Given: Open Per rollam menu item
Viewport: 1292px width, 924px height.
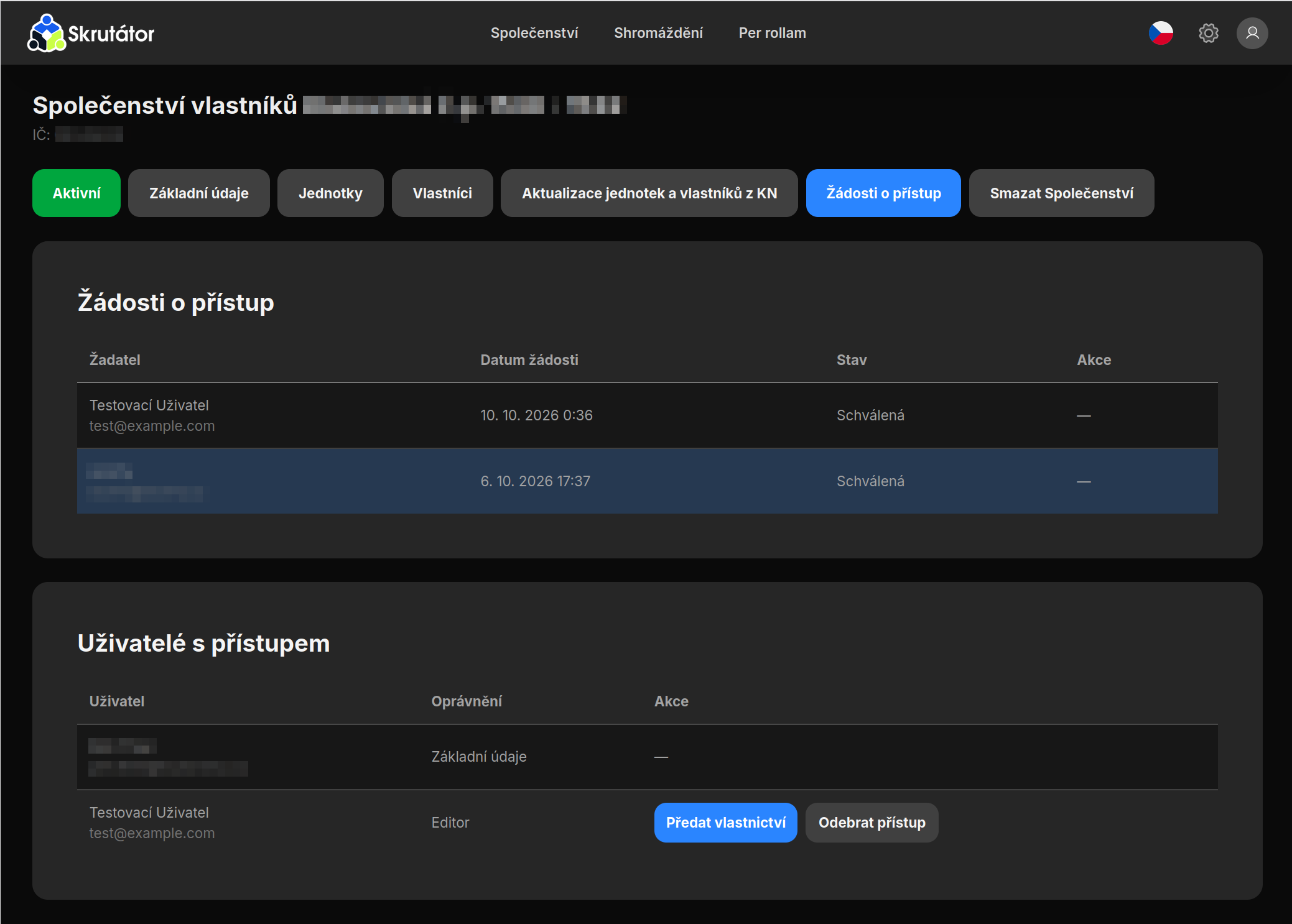Looking at the screenshot, I should point(772,33).
